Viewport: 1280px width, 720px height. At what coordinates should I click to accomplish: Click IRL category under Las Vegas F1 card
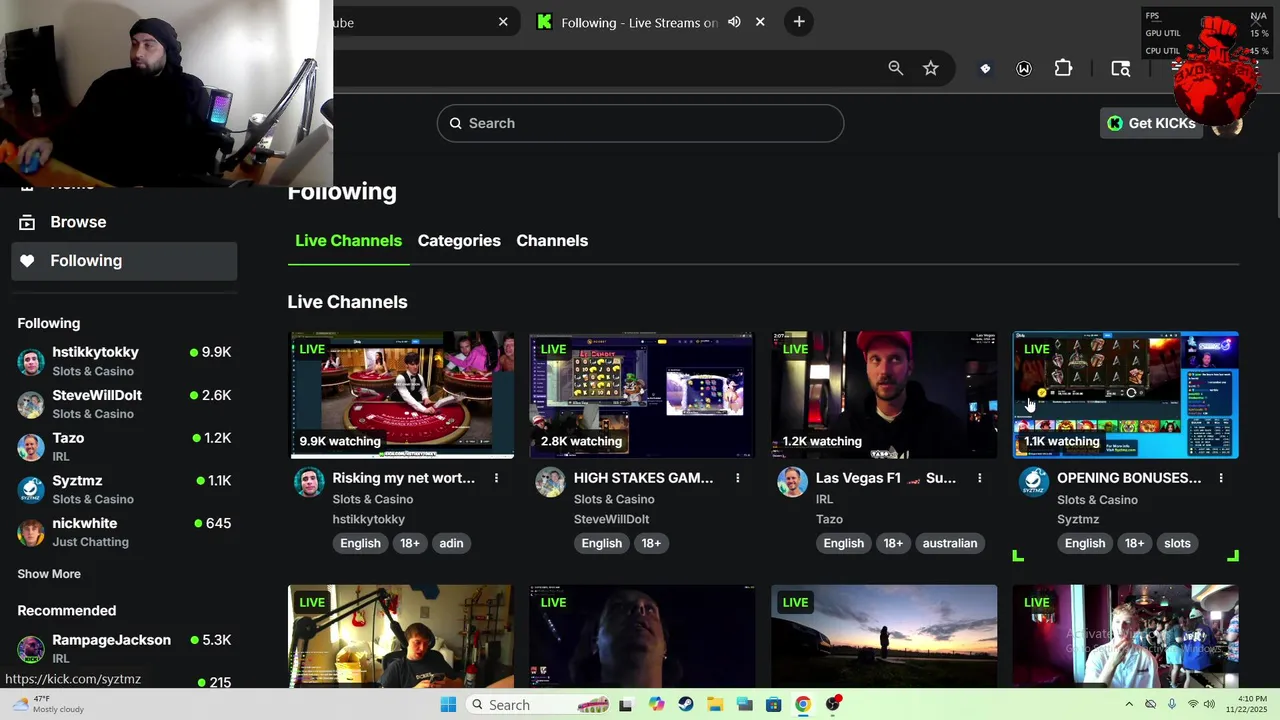[x=824, y=499]
